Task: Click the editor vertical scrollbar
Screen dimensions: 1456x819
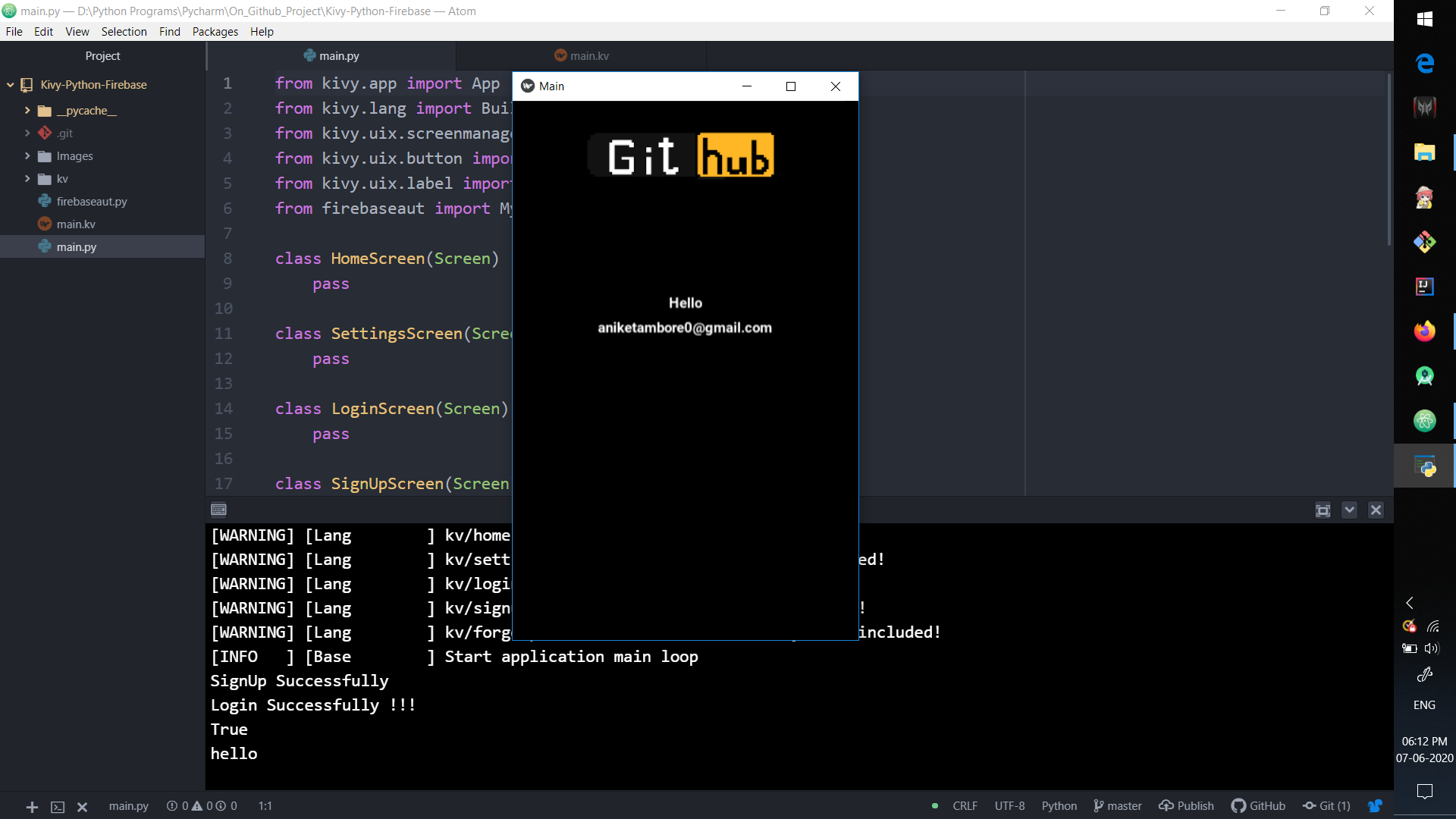Action: [1389, 159]
